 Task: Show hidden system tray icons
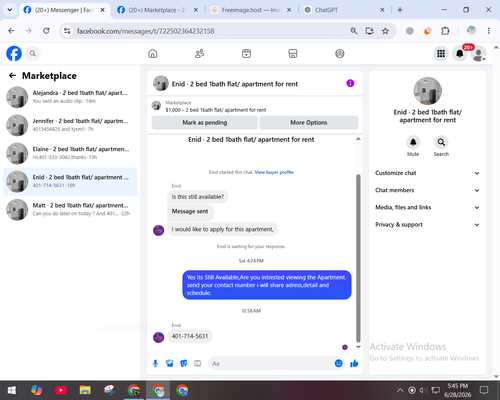[x=400, y=390]
